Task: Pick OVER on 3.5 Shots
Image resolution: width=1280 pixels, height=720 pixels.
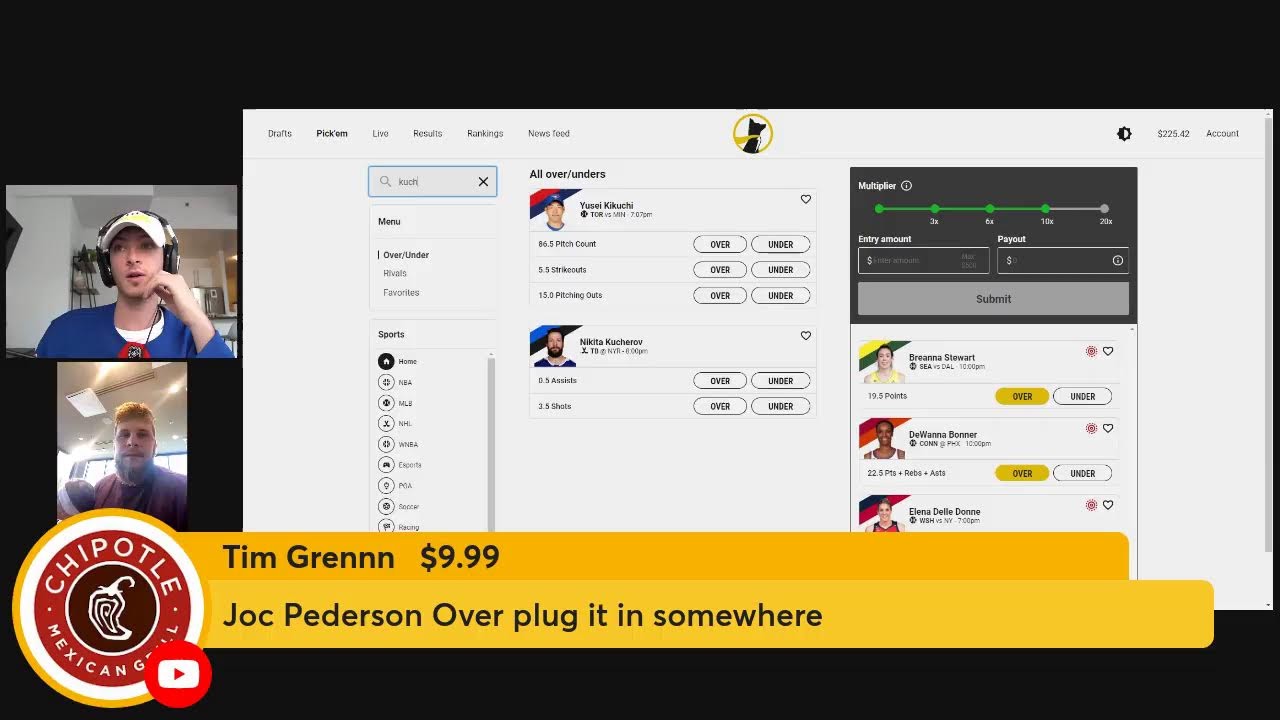Action: click(x=720, y=406)
